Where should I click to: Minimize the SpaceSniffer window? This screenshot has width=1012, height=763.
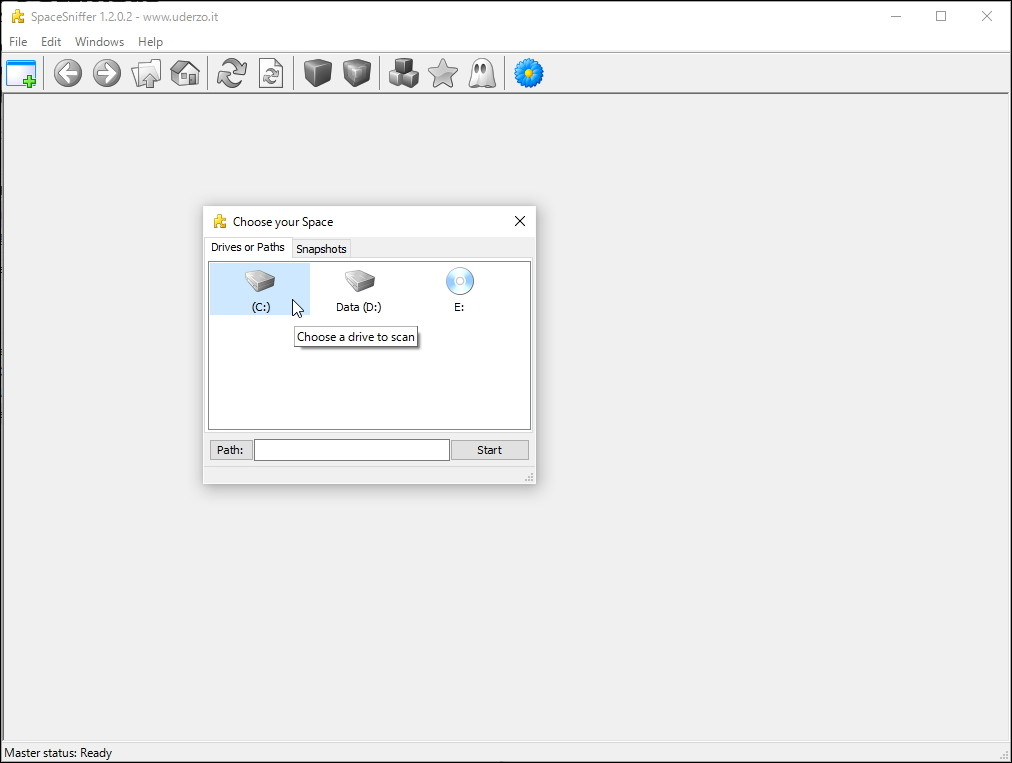coord(896,16)
